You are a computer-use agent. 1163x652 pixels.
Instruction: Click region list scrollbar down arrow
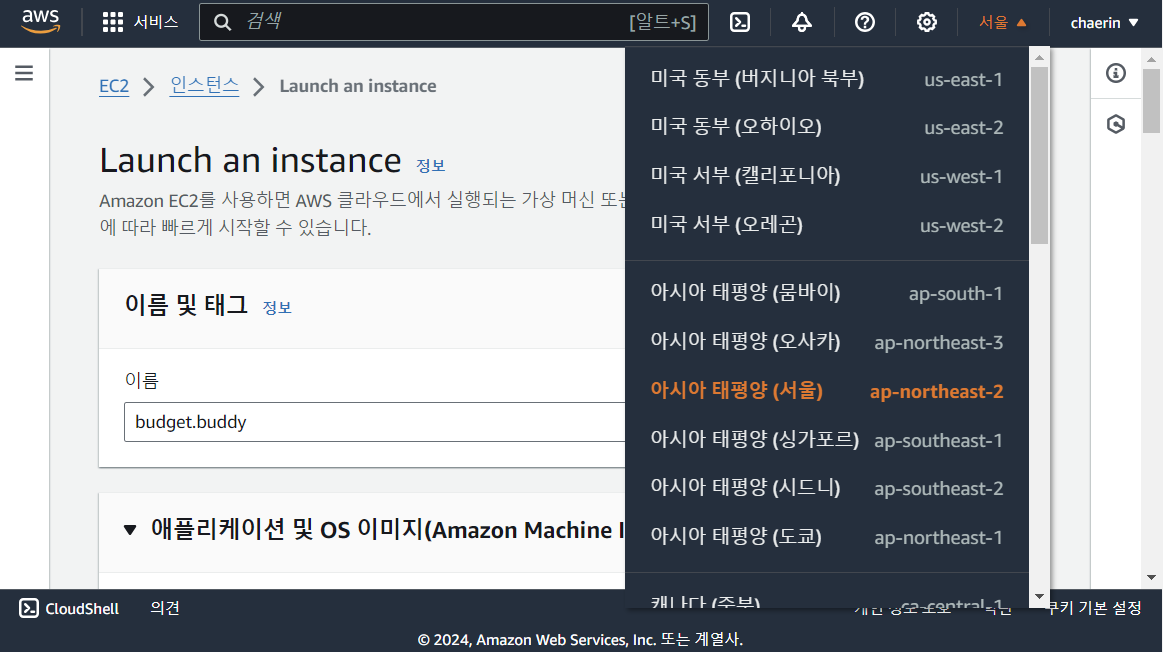tap(1039, 596)
